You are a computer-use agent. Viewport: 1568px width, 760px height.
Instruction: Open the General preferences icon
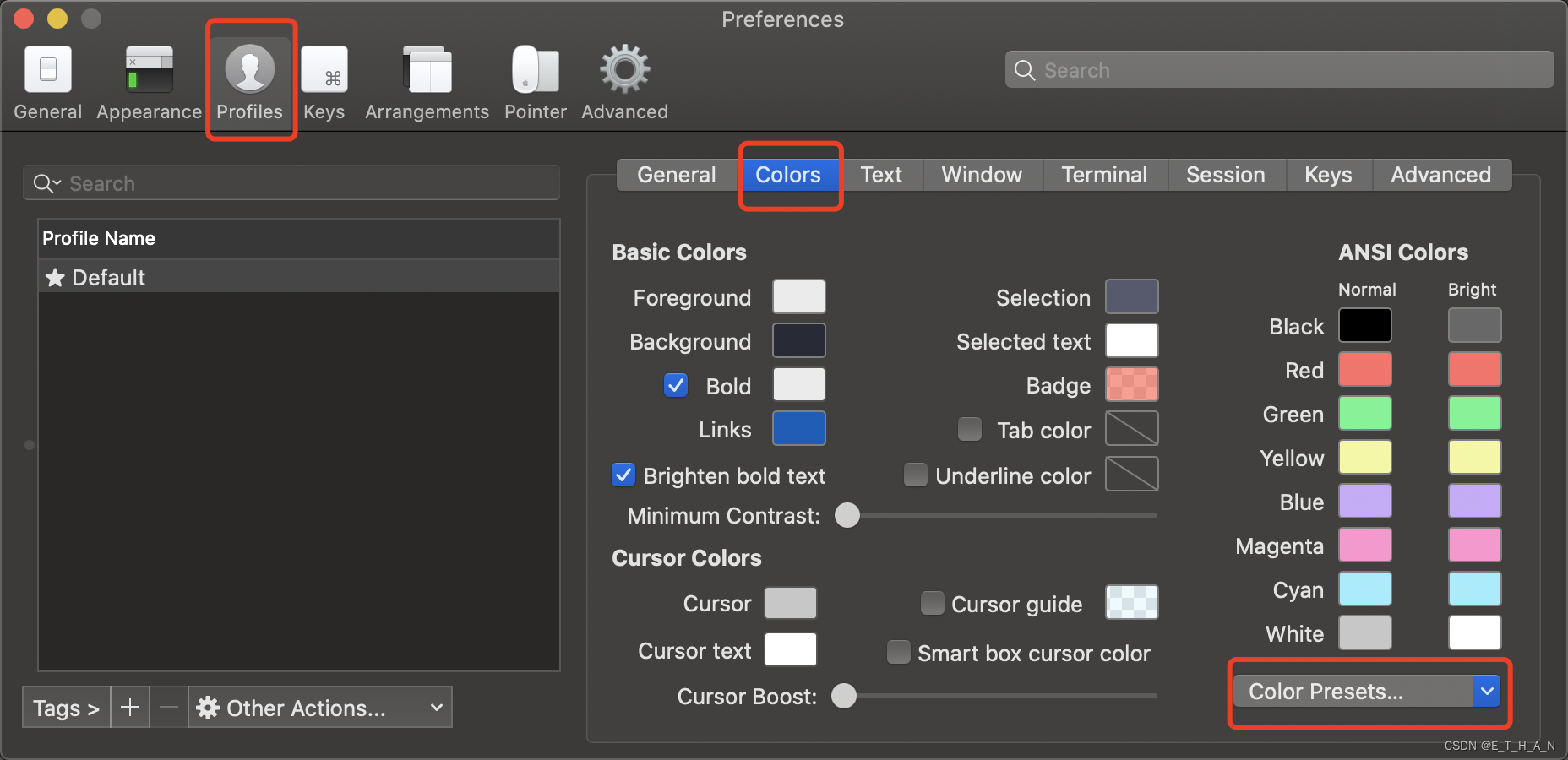47,80
